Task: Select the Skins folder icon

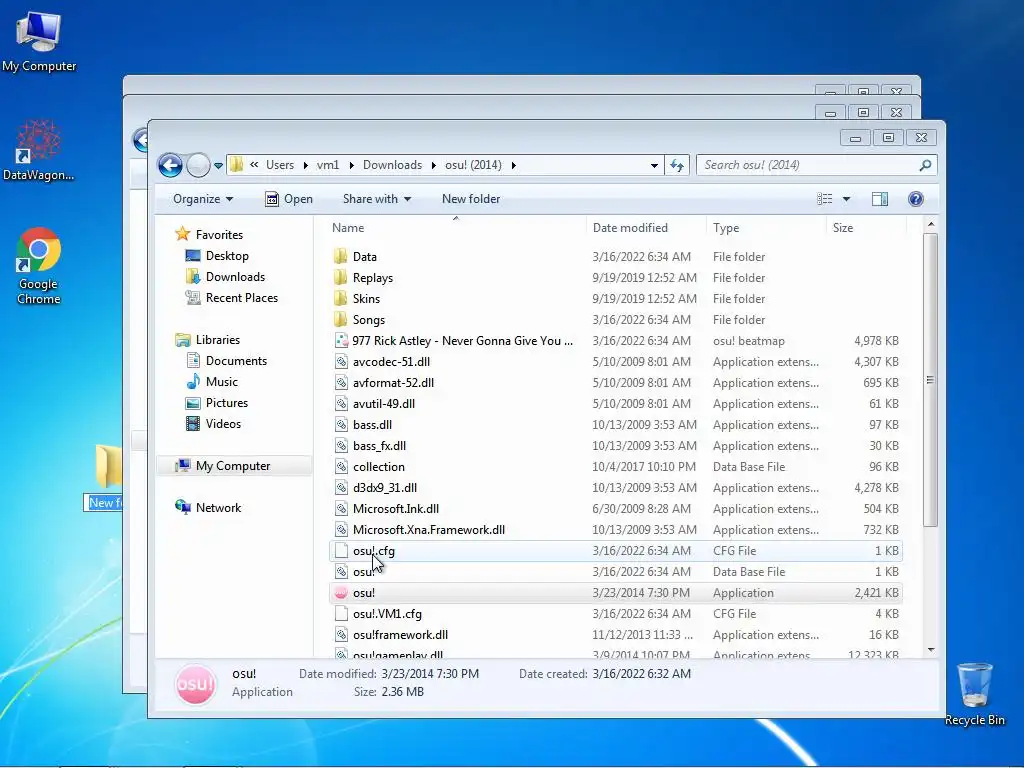Action: pos(340,298)
